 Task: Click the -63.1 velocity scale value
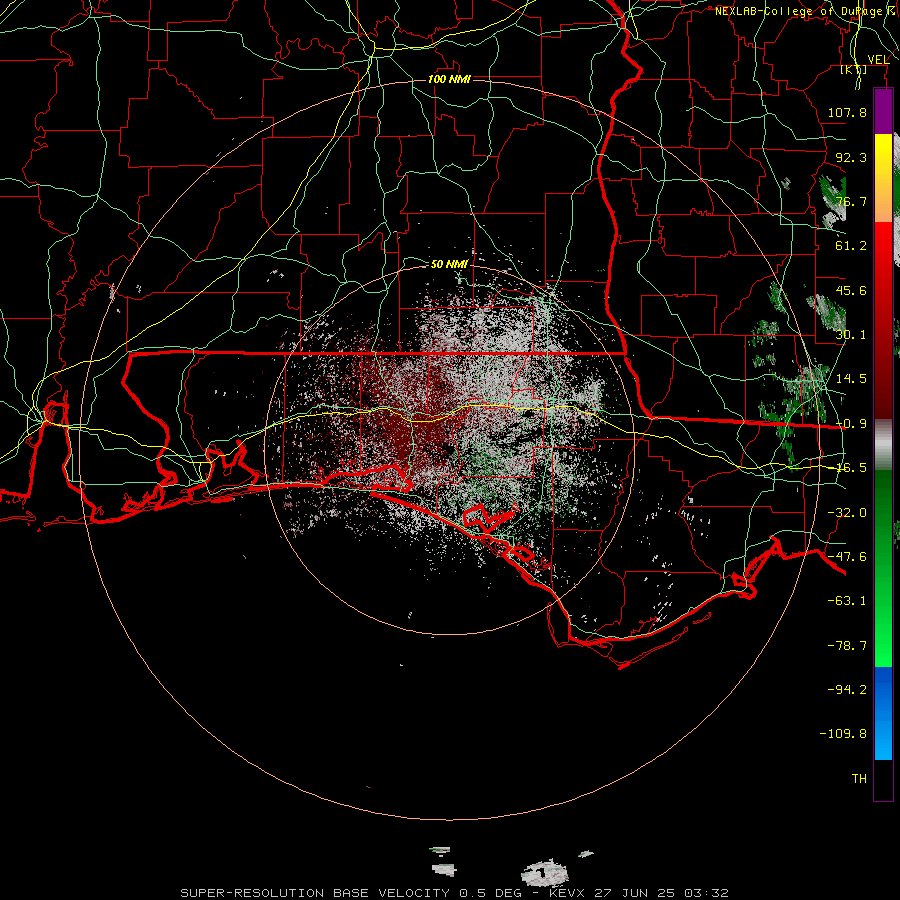(x=847, y=601)
